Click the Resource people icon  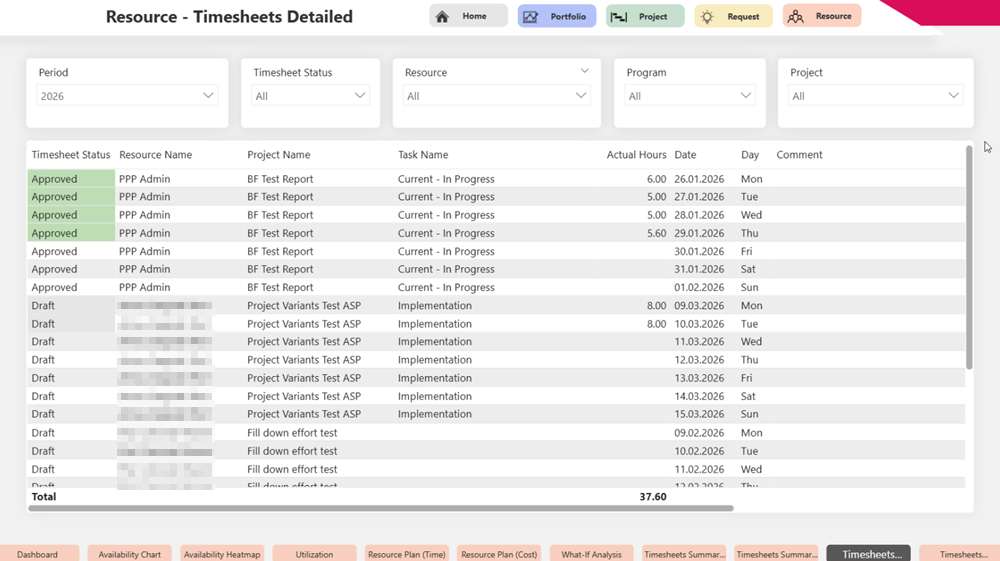[795, 17]
